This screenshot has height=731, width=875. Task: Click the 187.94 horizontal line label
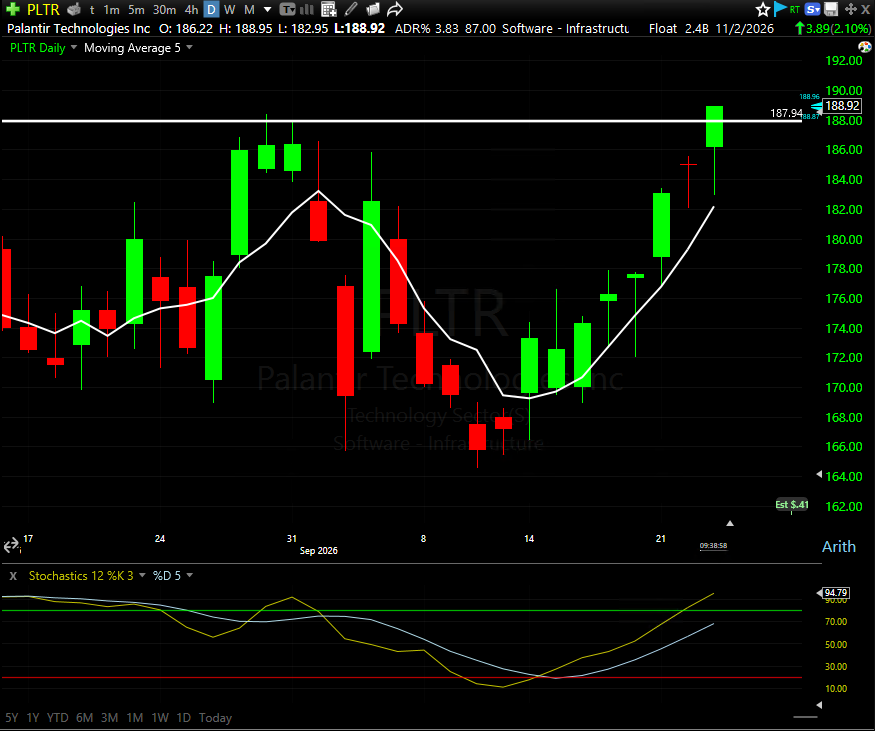click(786, 113)
